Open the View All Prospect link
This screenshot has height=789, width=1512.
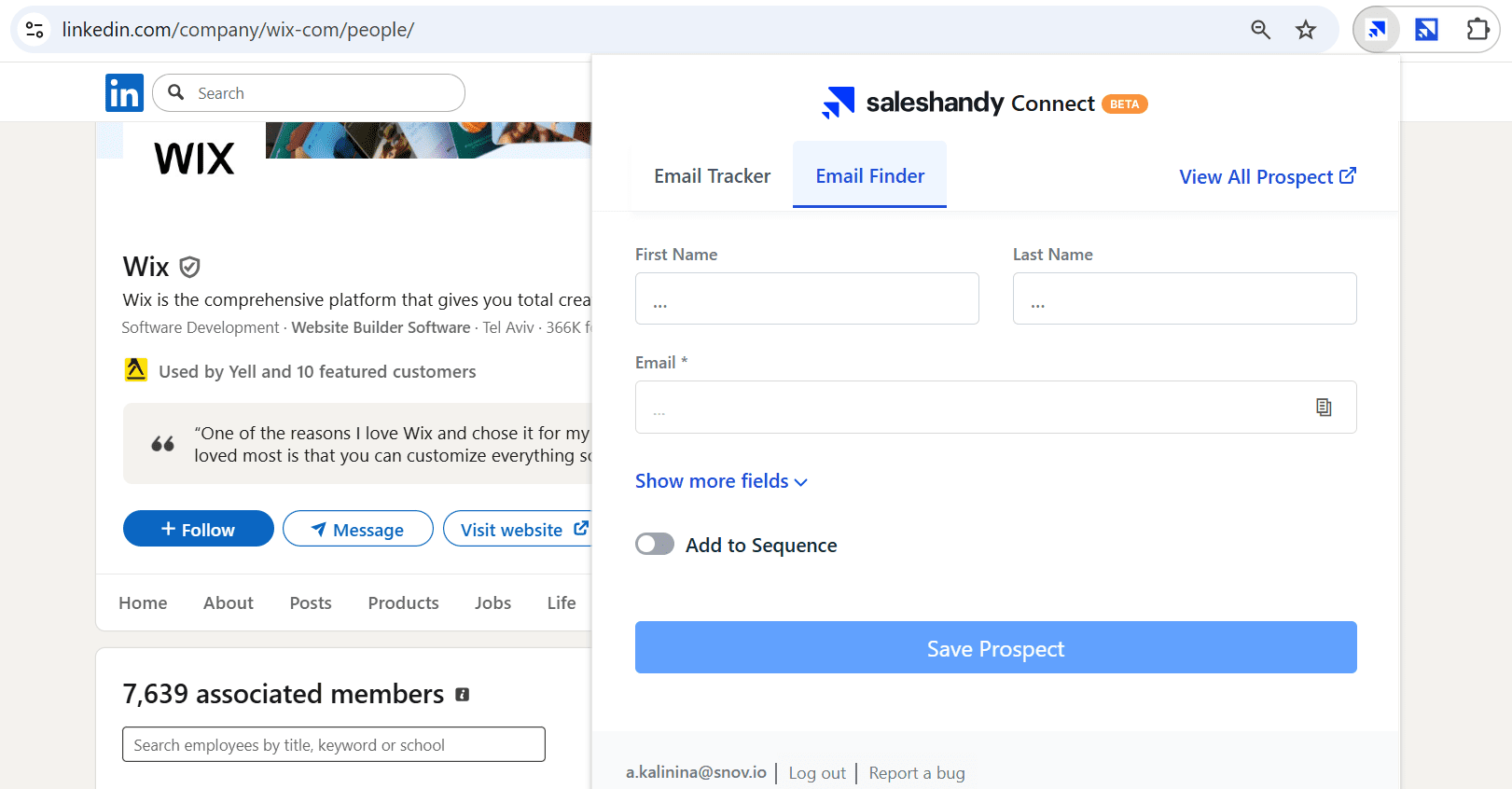[1267, 177]
